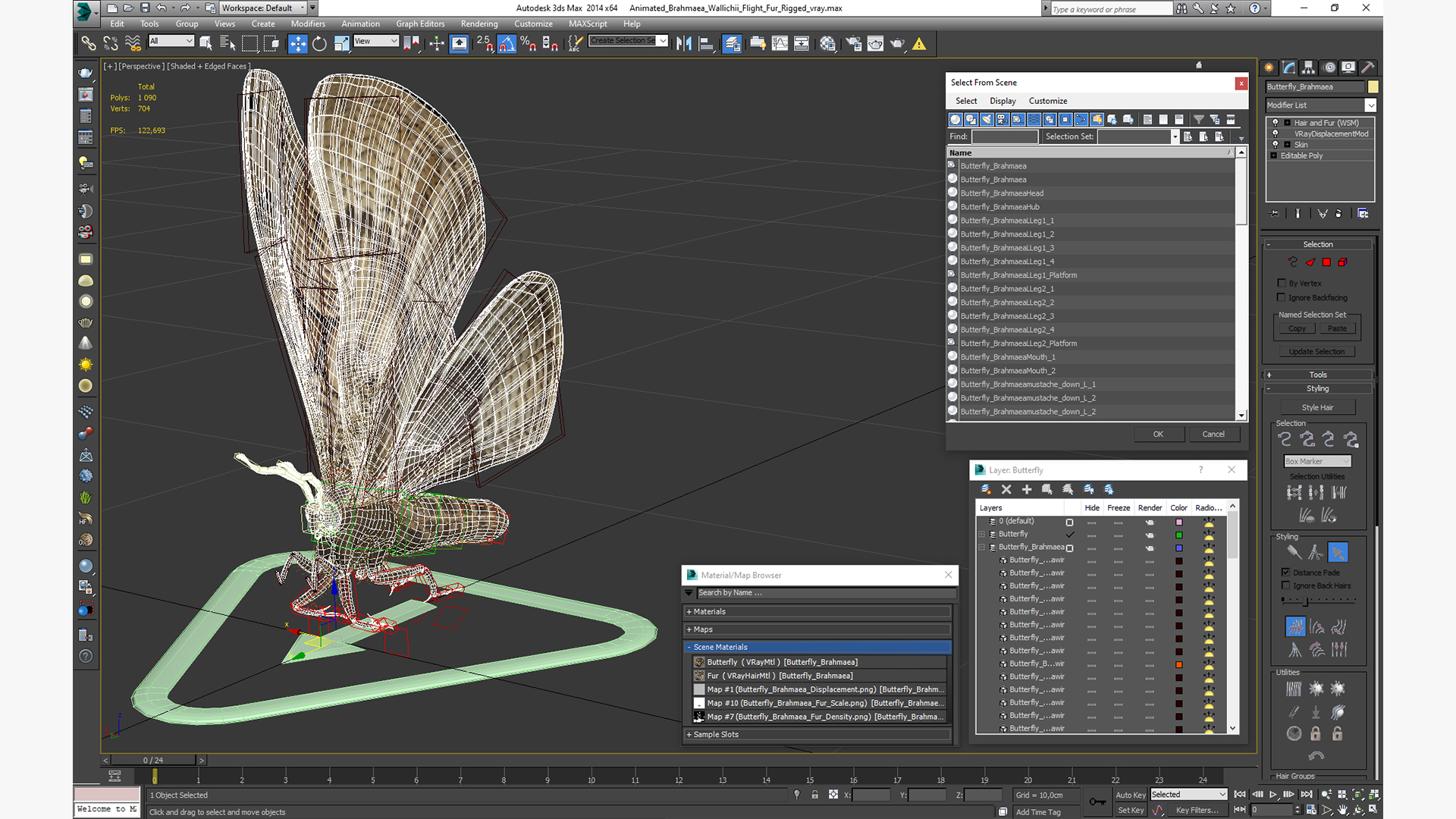Open the Motion command panel tab
The height and width of the screenshot is (819, 1456).
(x=1329, y=67)
